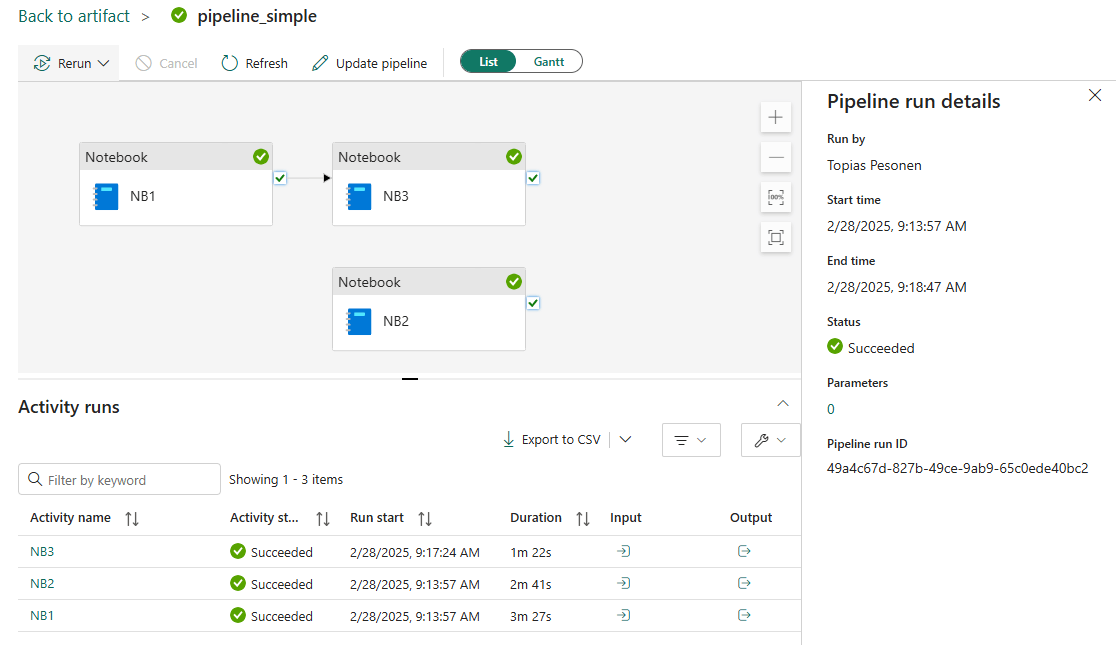Switch to the List view

(x=488, y=62)
